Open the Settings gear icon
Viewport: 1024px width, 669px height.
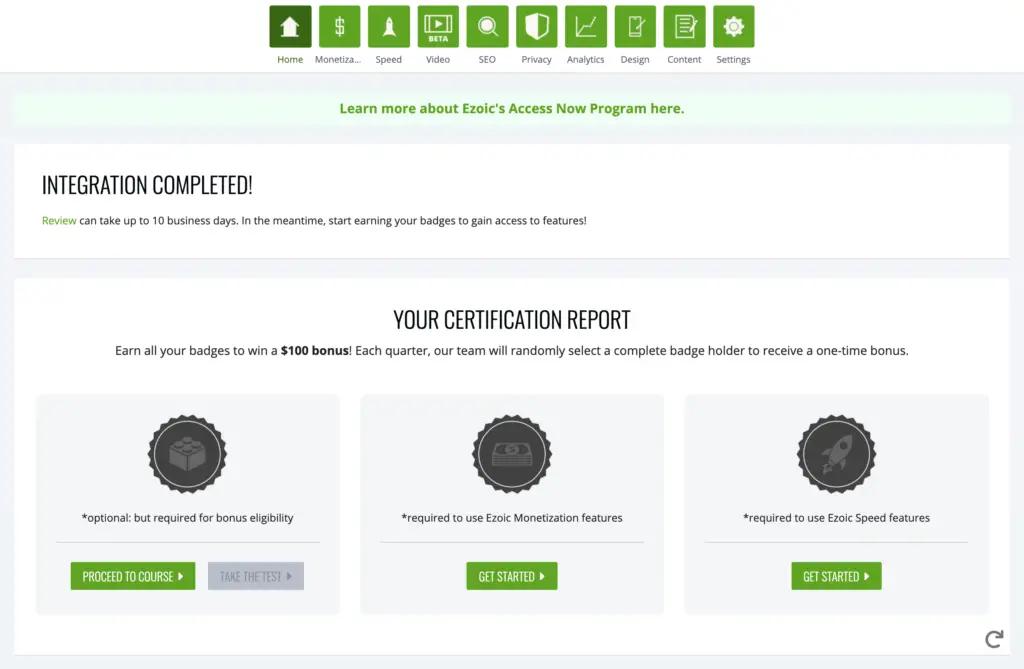pos(734,26)
